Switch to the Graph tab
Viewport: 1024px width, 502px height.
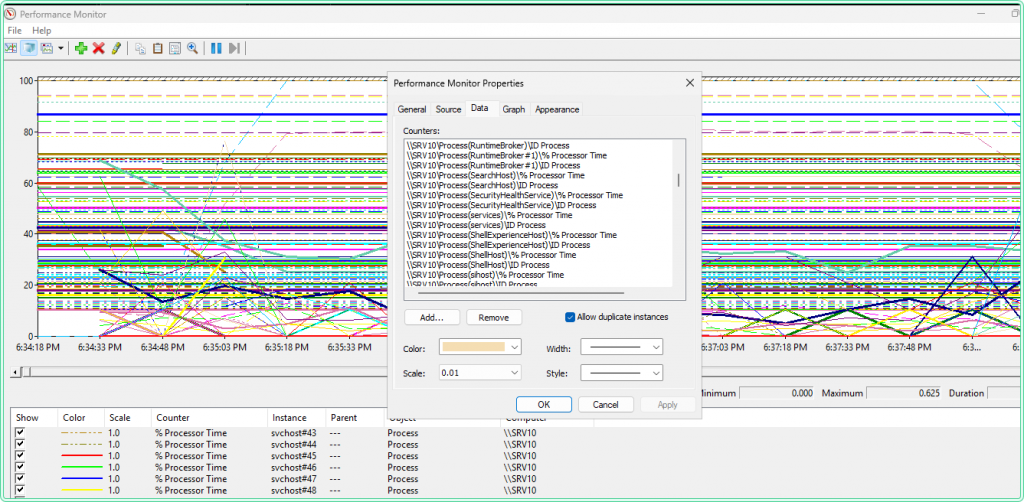tap(514, 110)
